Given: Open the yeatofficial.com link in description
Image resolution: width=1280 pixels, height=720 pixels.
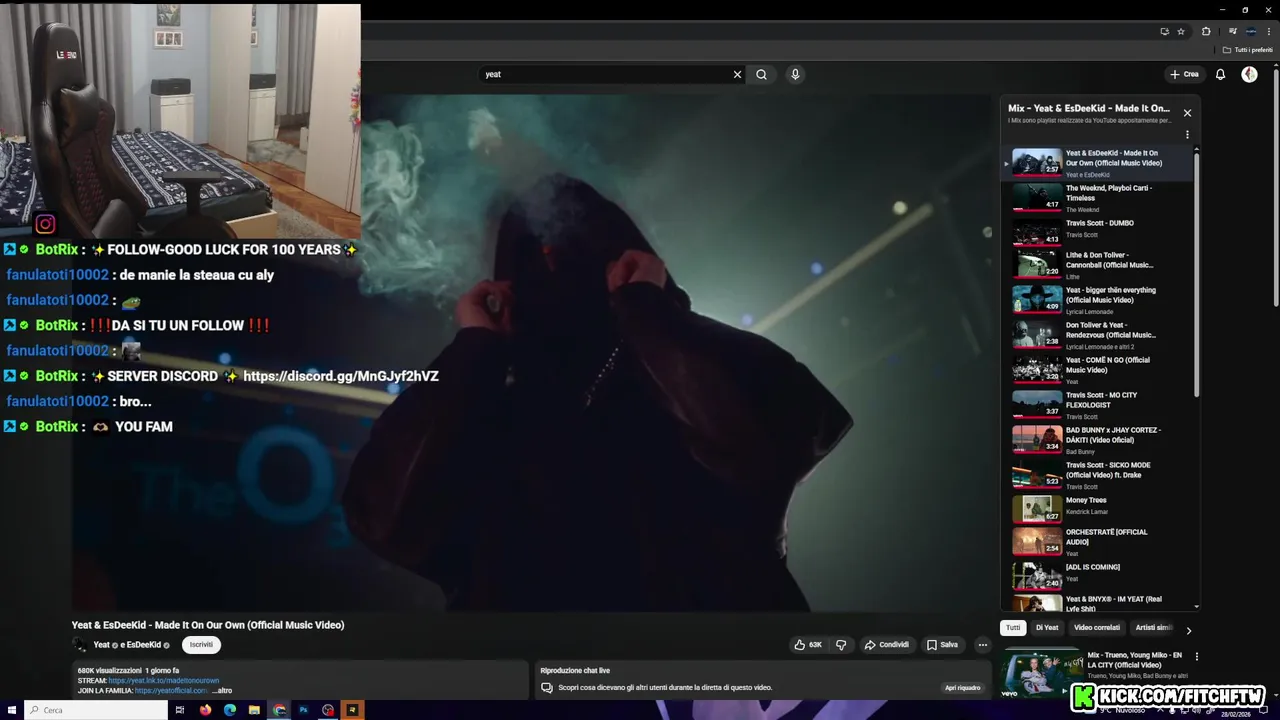Looking at the screenshot, I should click(171, 691).
